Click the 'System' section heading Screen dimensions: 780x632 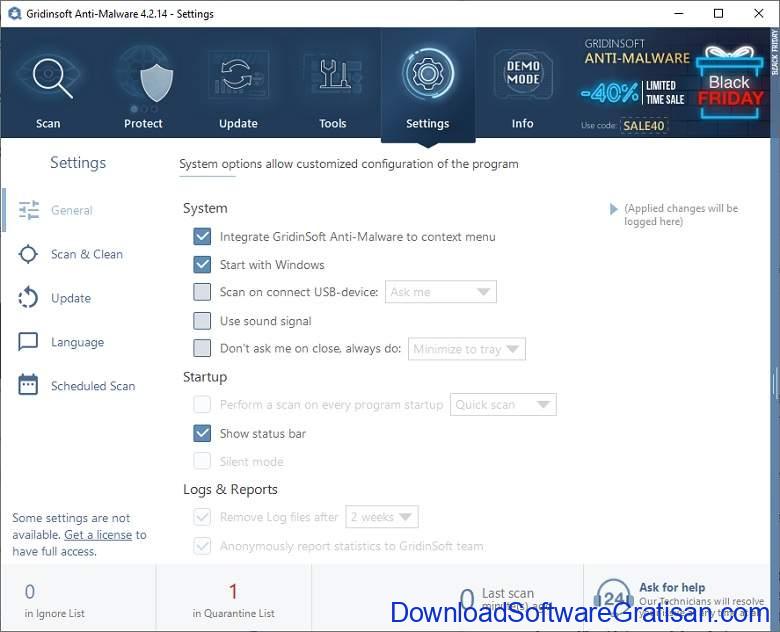[x=205, y=208]
